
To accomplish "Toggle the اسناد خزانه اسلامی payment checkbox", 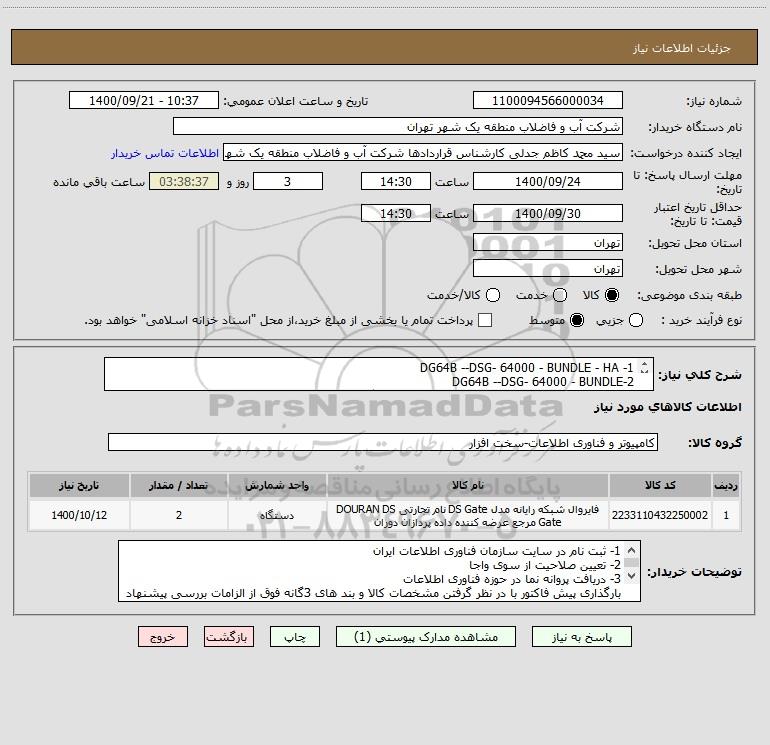I will point(485,320).
